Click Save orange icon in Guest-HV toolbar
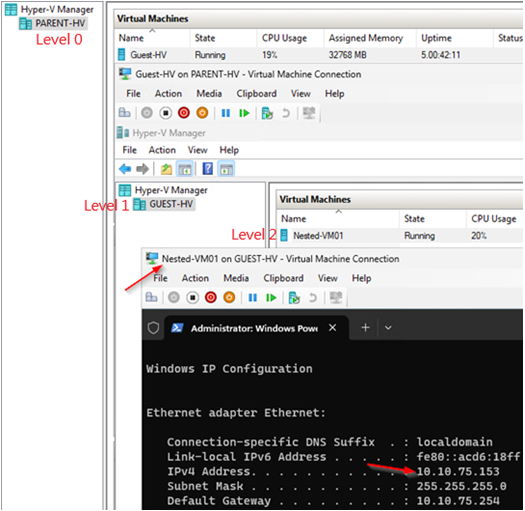 pos(202,113)
